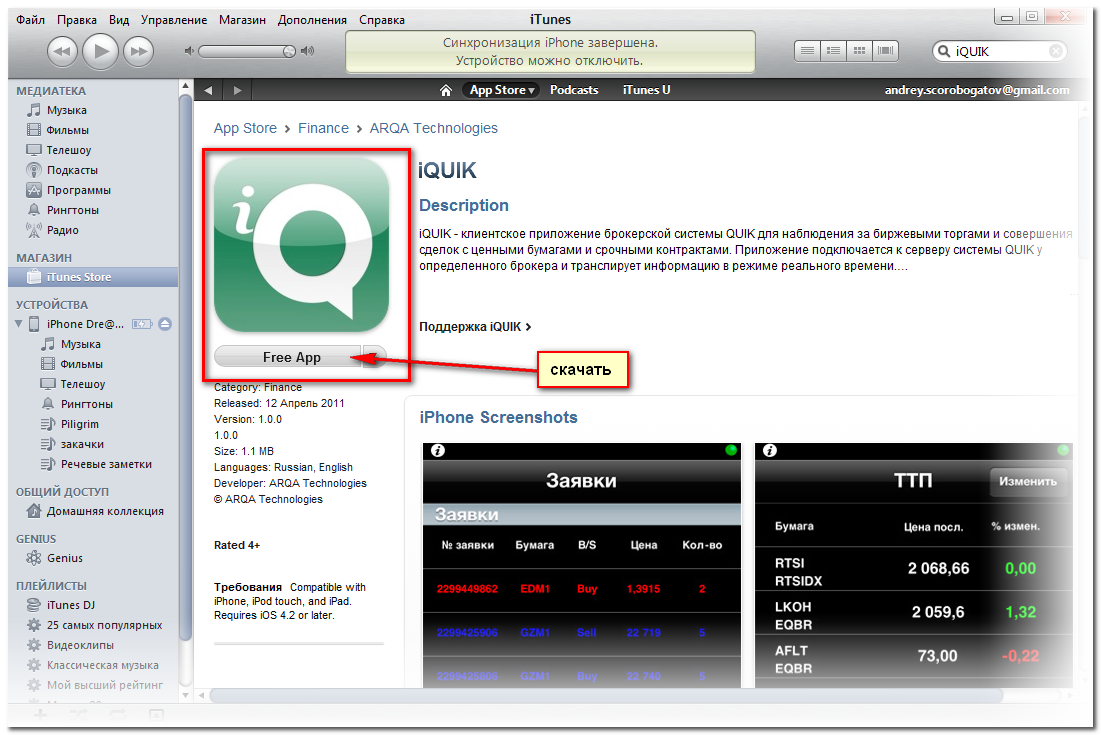Image resolution: width=1101 pixels, height=735 pixels.
Task: Click the magnifier search icon
Action: coord(944,51)
